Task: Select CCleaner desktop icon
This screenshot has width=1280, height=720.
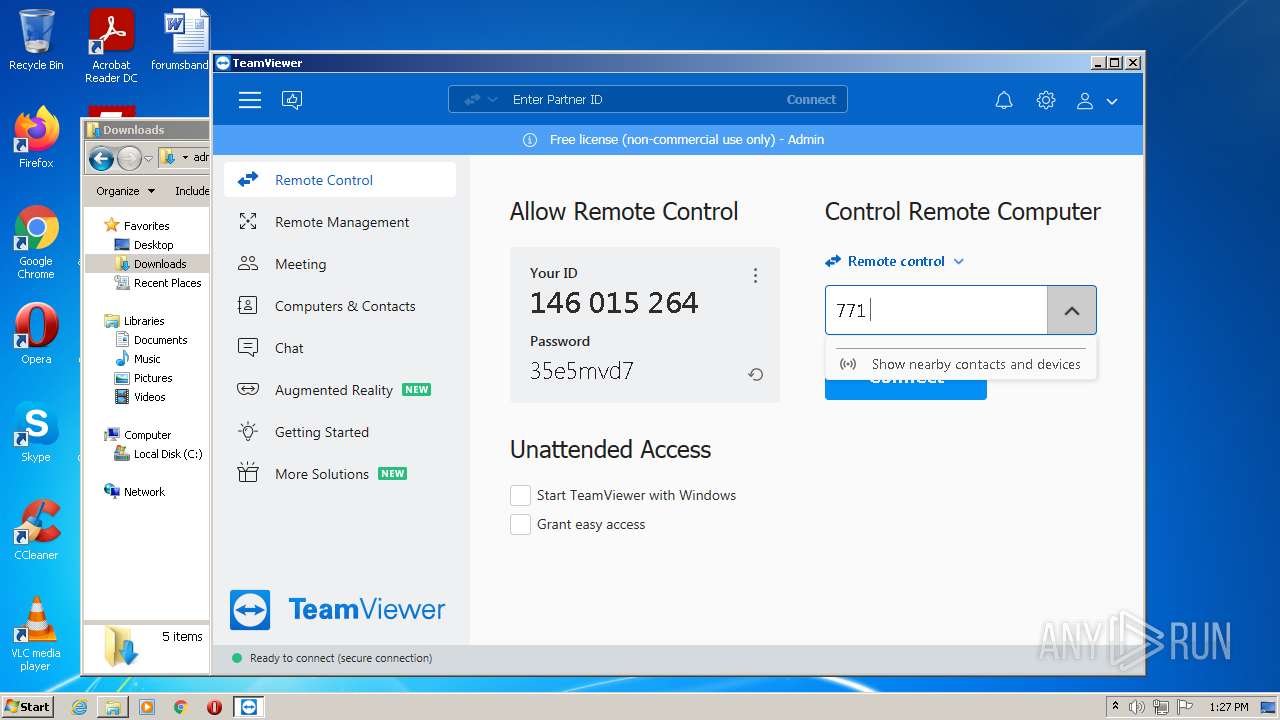Action: coord(36,530)
